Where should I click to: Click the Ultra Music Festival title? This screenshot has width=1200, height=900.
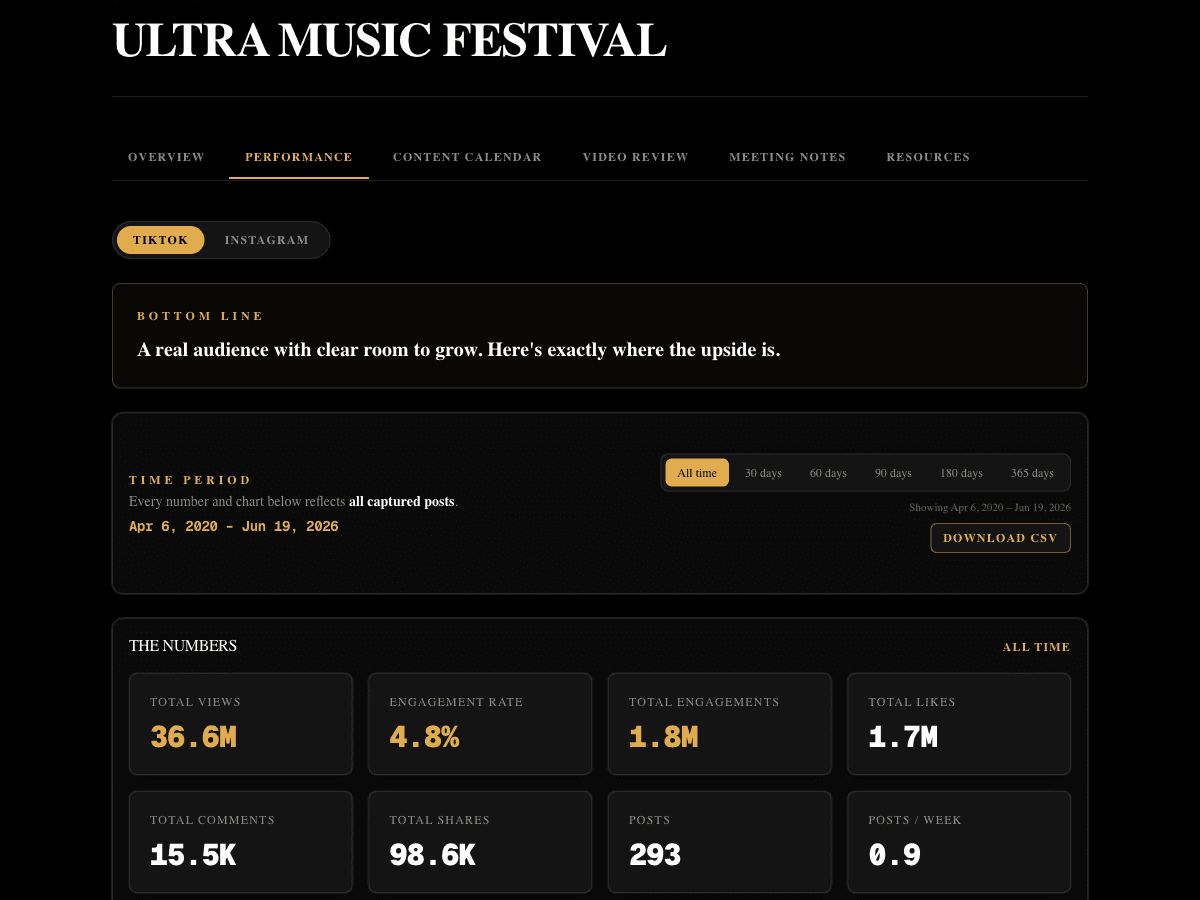click(389, 41)
